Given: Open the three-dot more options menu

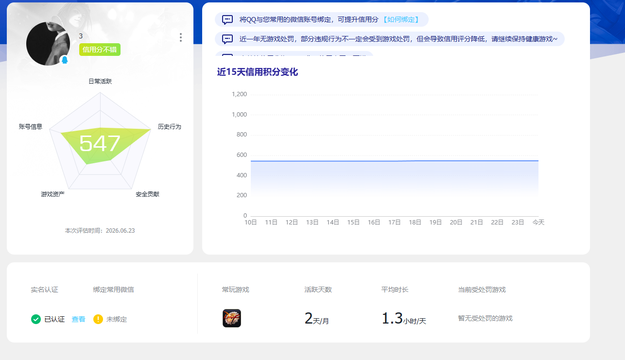Looking at the screenshot, I should 181,37.
